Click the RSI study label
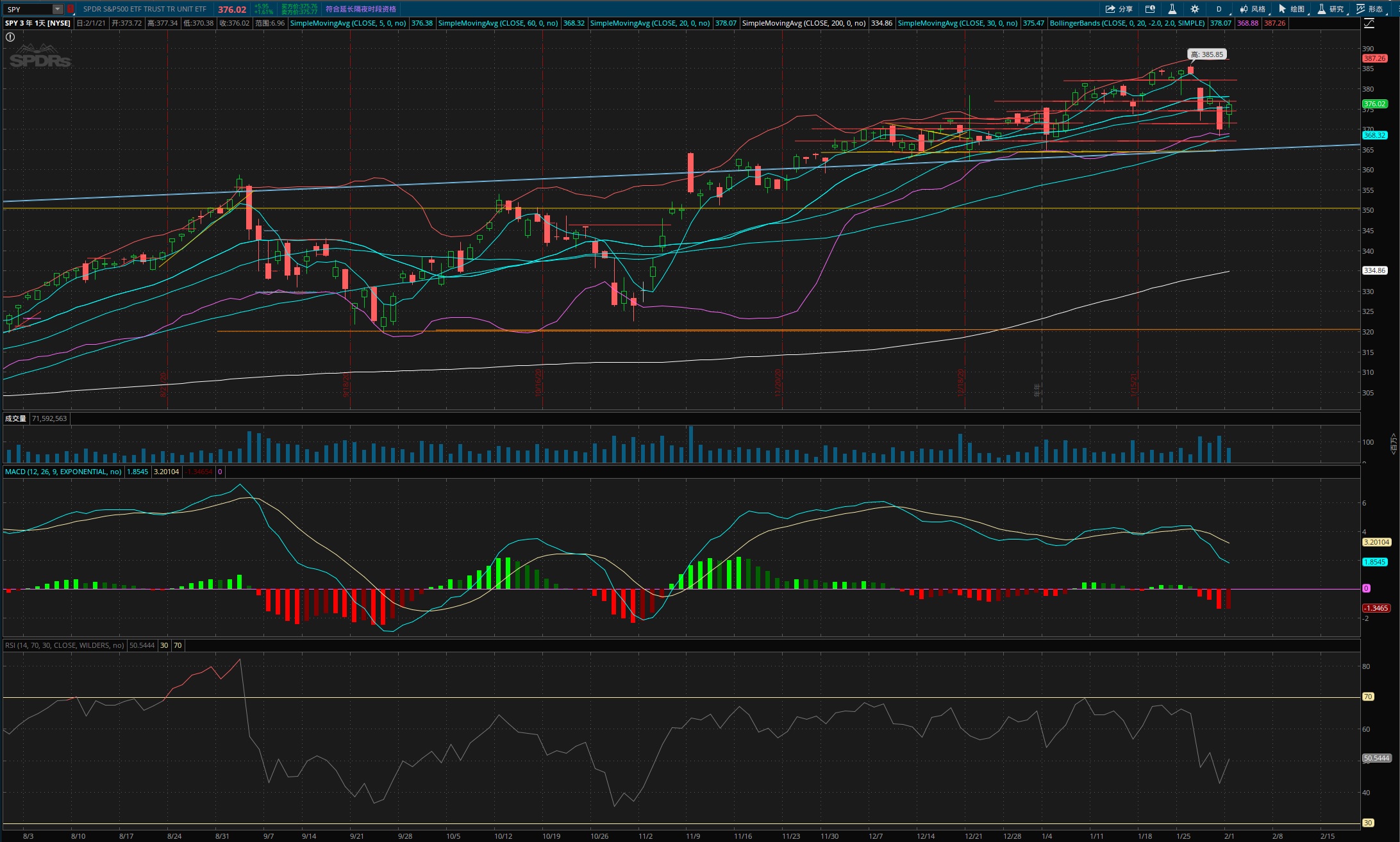The height and width of the screenshot is (842, 1400). 64,645
